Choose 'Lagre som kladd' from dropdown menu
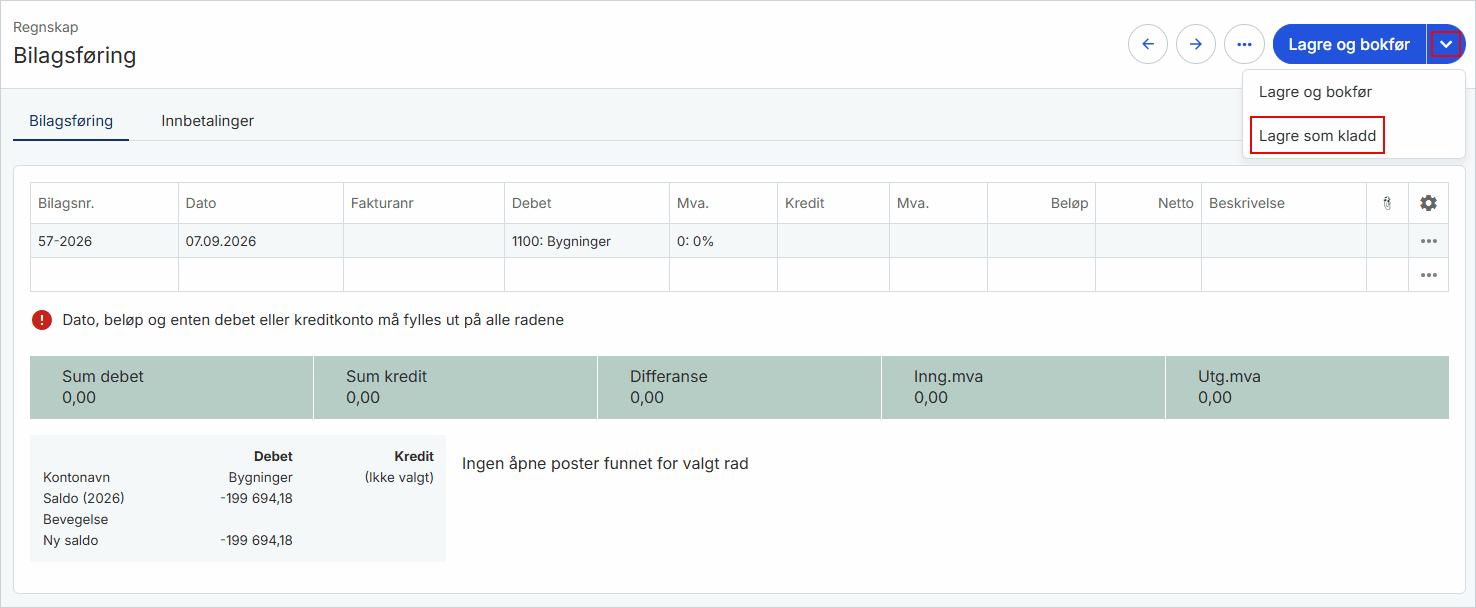Screen dimensions: 1476x608 coord(1317,136)
